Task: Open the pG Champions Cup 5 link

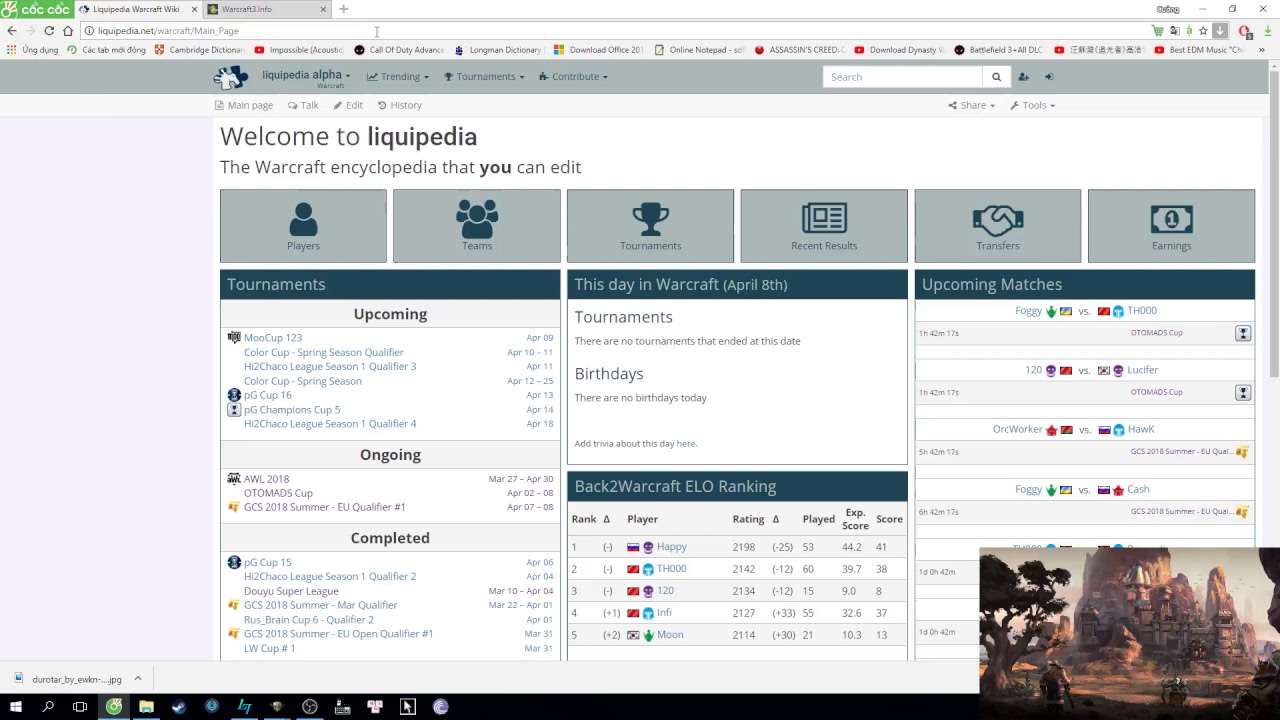Action: coord(292,410)
